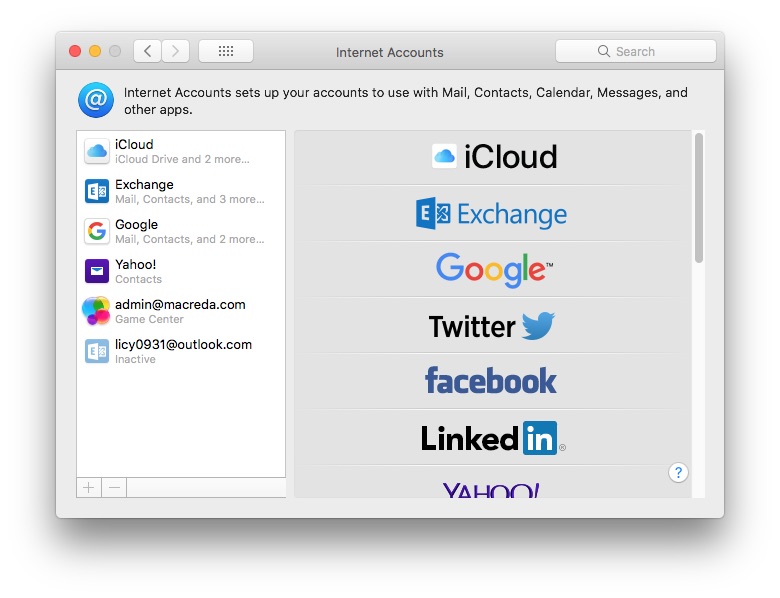Click the "Game Center" subtitle text
Viewport: 780px width, 598px height.
[149, 319]
